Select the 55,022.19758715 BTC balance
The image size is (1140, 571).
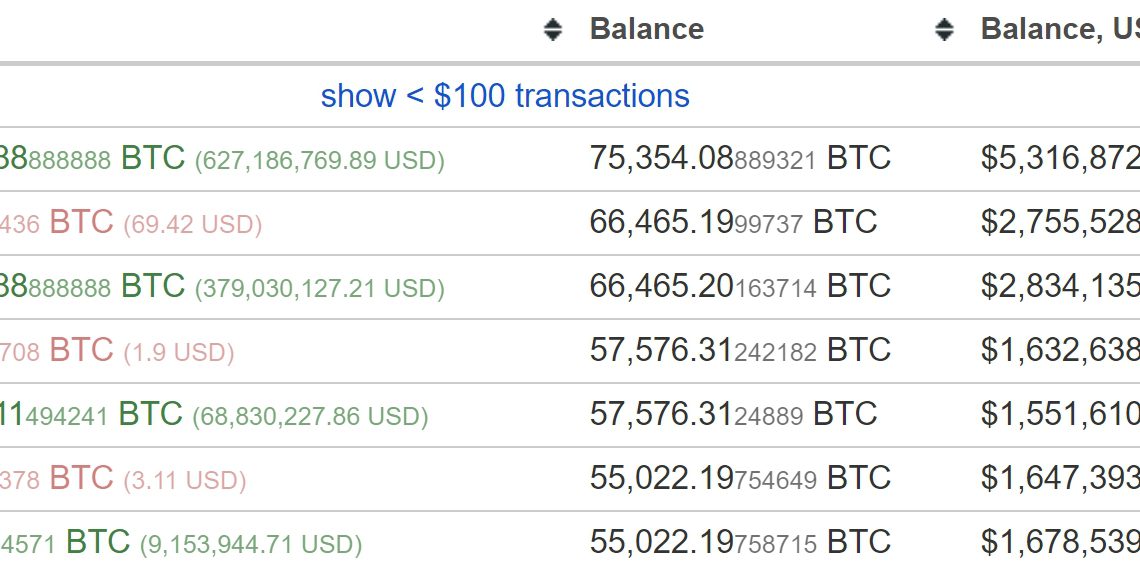(739, 543)
